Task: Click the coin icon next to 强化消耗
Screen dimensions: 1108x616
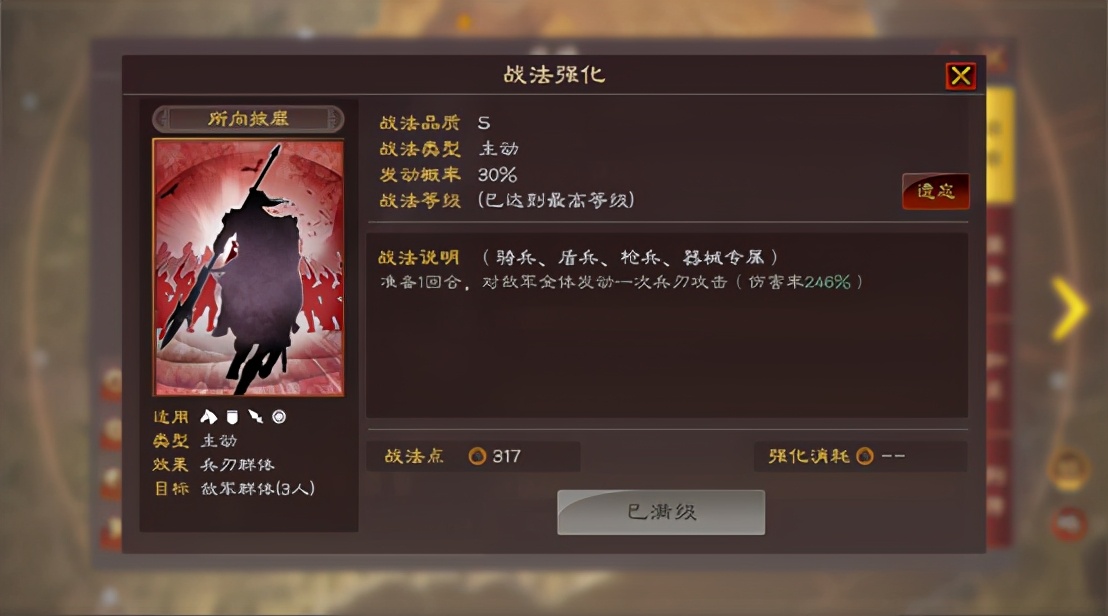Action: (x=864, y=456)
